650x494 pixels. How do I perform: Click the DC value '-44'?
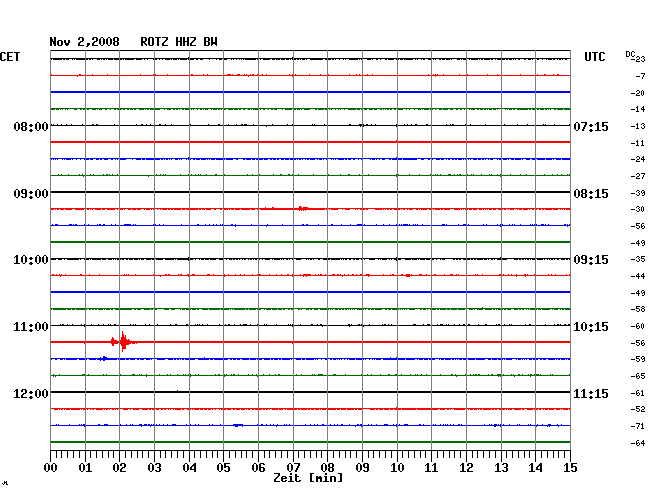click(638, 276)
